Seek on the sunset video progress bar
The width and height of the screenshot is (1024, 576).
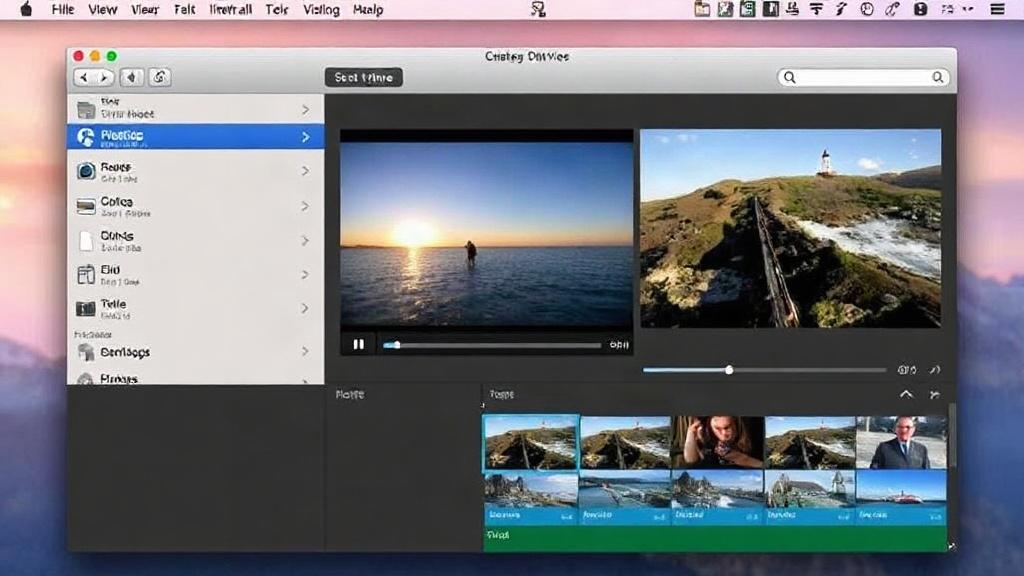pos(492,345)
